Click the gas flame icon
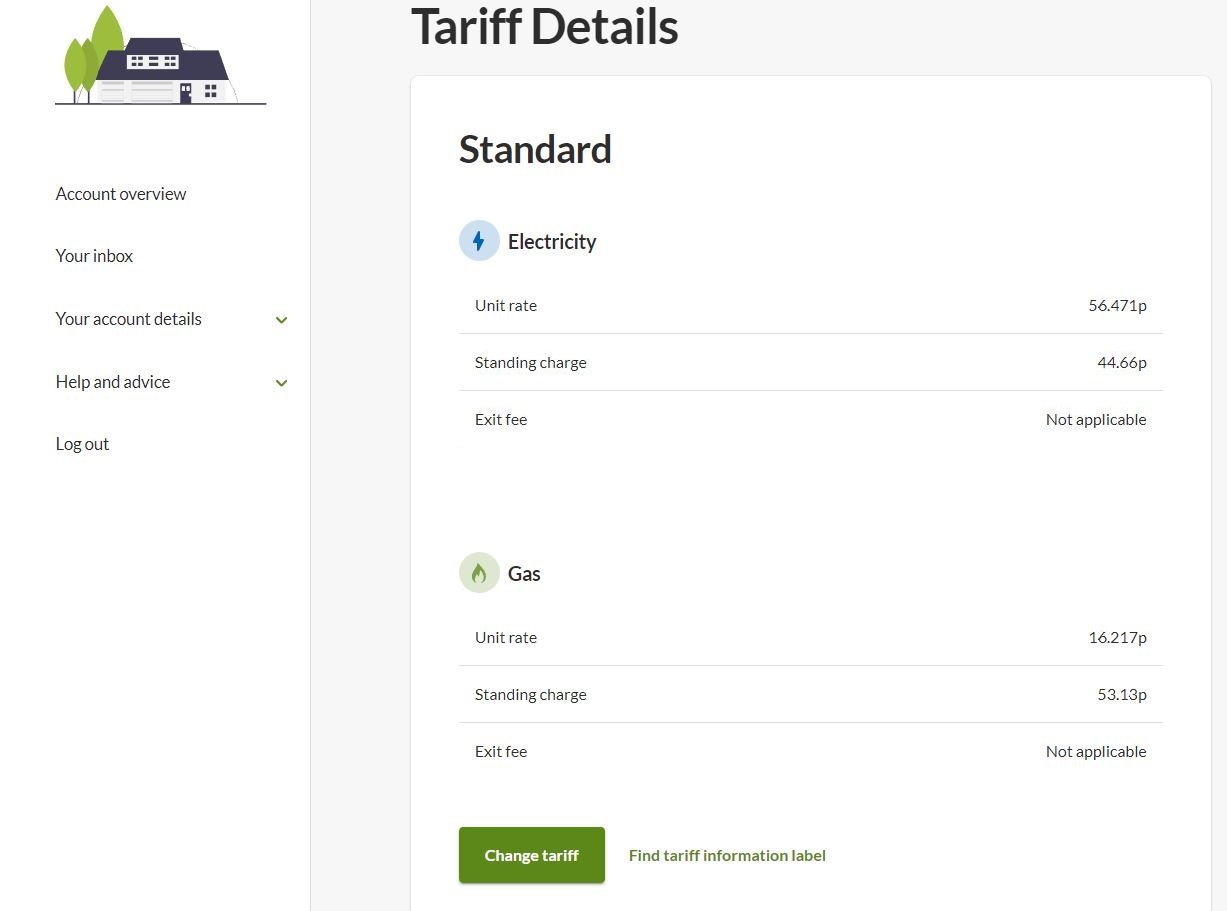Screen dimensions: 1227x911 pos(479,573)
